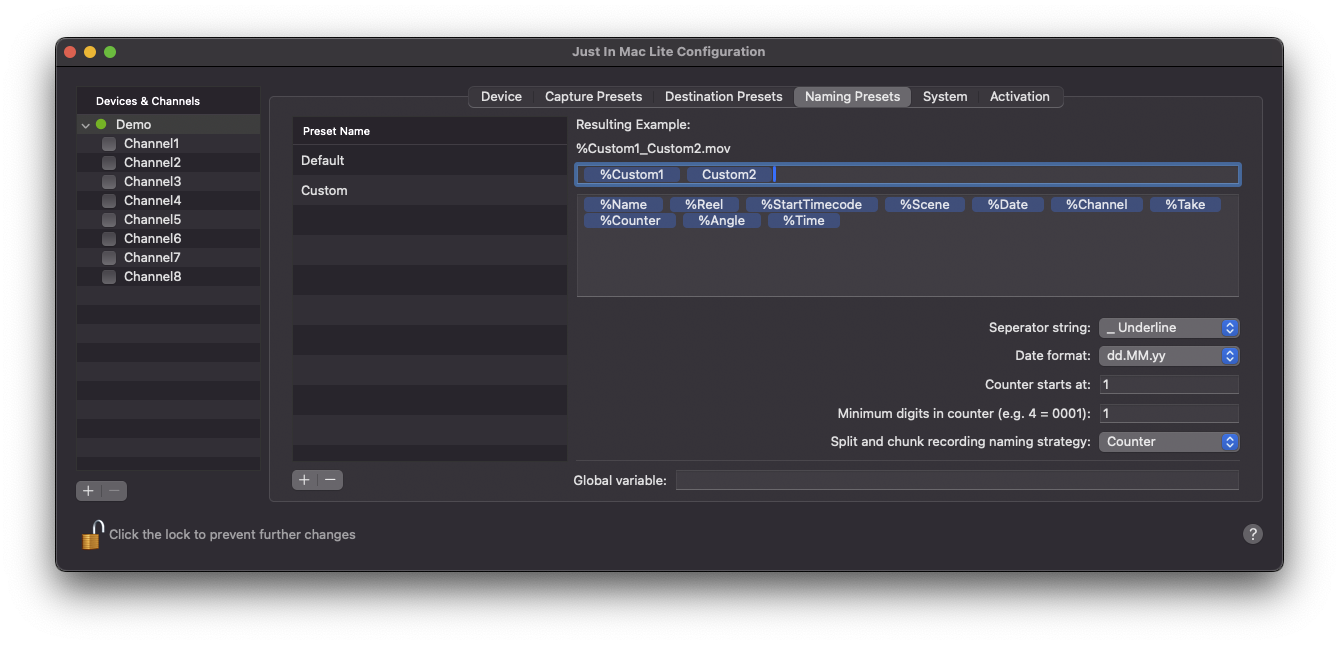Open the Destination Presets tab

(x=723, y=96)
